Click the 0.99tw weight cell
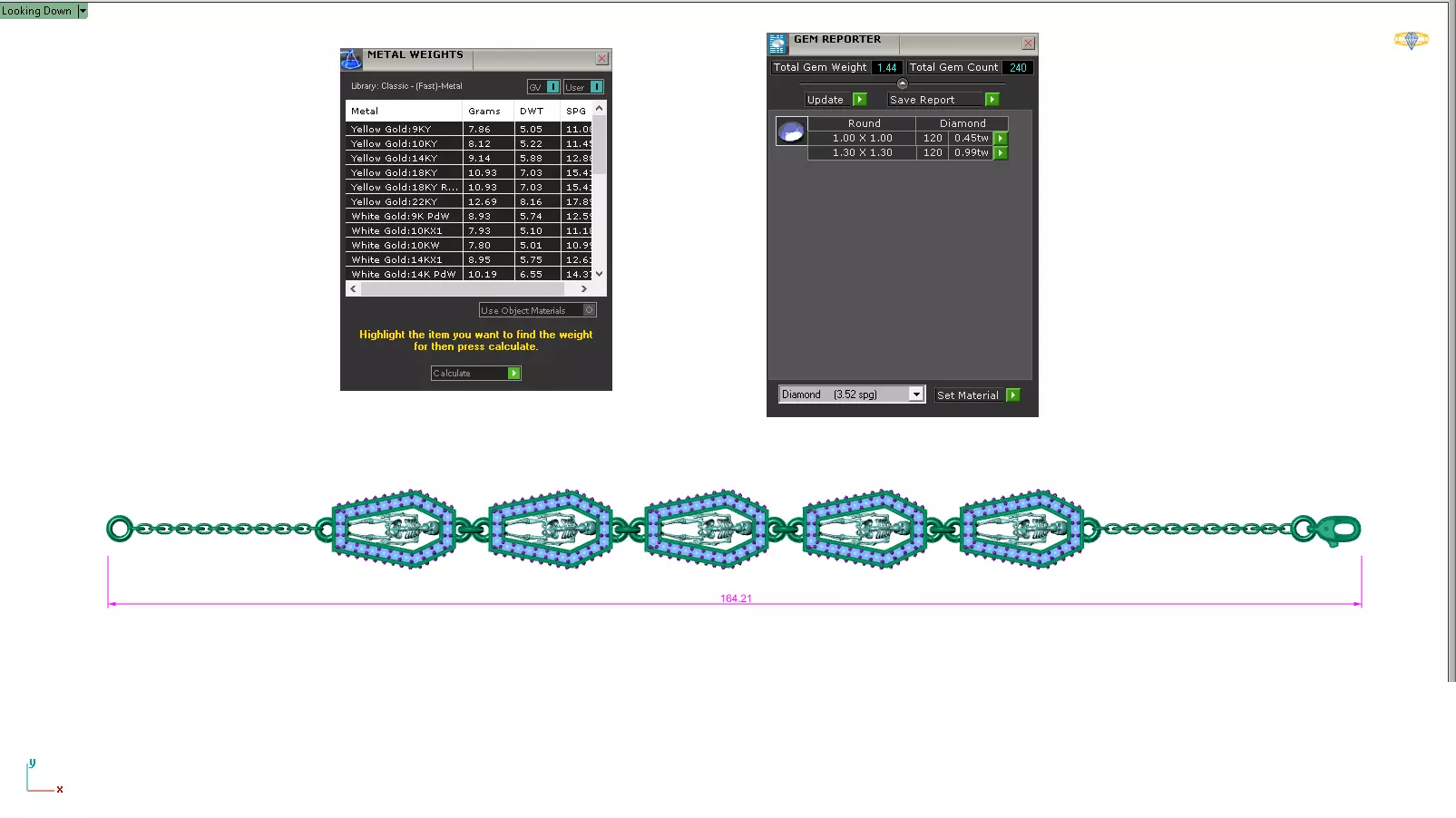 coord(971,153)
